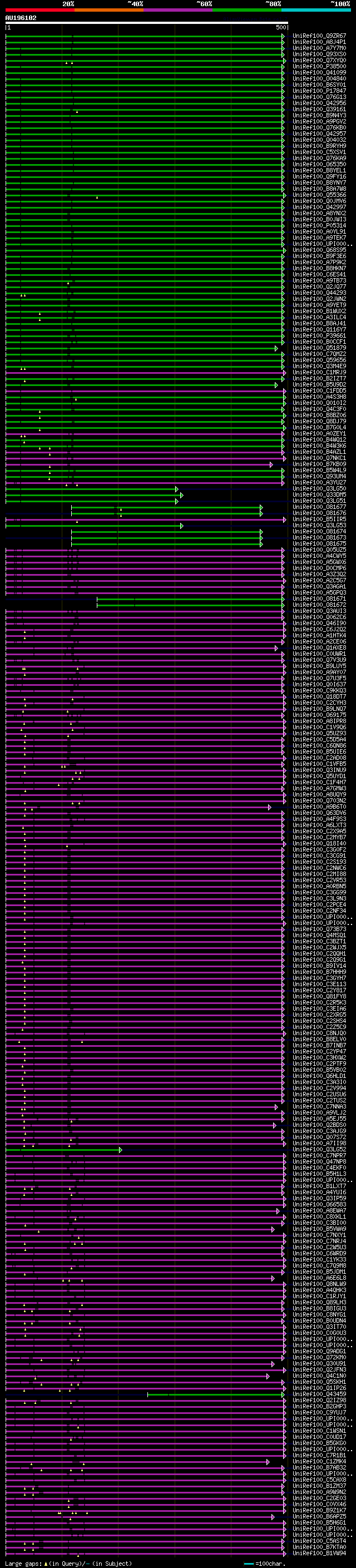Click the UniRef100_Q8NLW9 entry
The height and width of the screenshot is (1568, 356).
pos(319,1284)
